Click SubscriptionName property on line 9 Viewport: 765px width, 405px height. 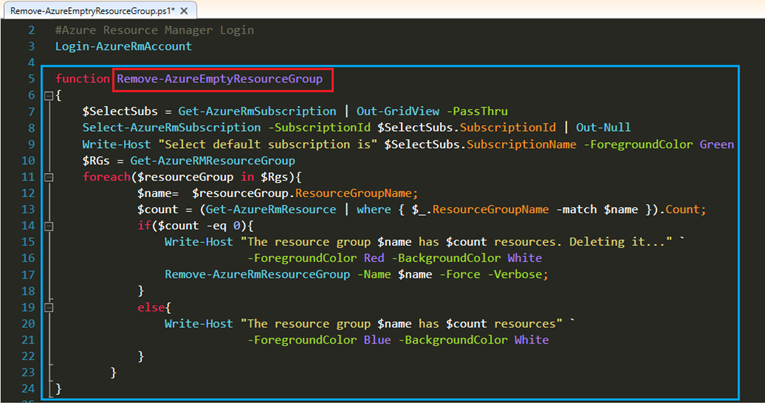click(x=522, y=144)
